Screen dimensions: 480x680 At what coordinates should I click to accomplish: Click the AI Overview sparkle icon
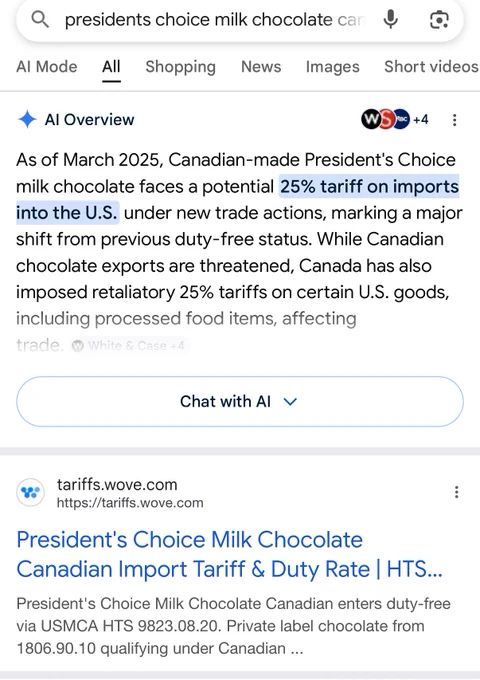[x=27, y=119]
